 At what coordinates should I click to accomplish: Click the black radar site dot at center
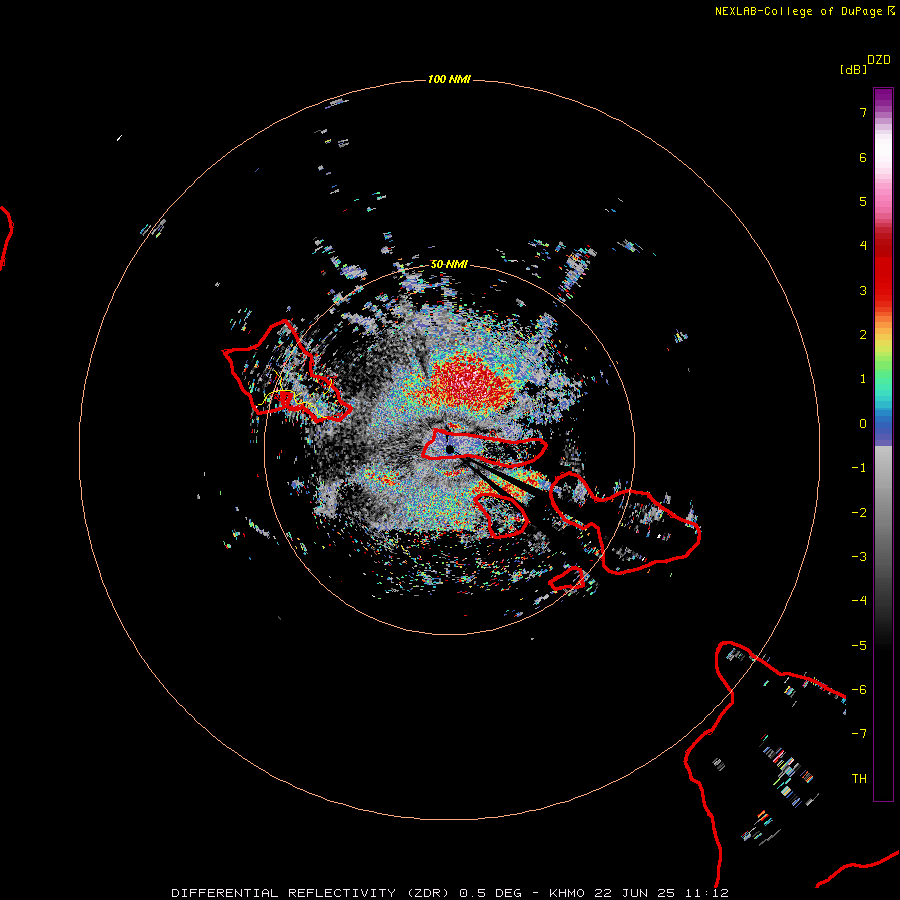tap(449, 449)
